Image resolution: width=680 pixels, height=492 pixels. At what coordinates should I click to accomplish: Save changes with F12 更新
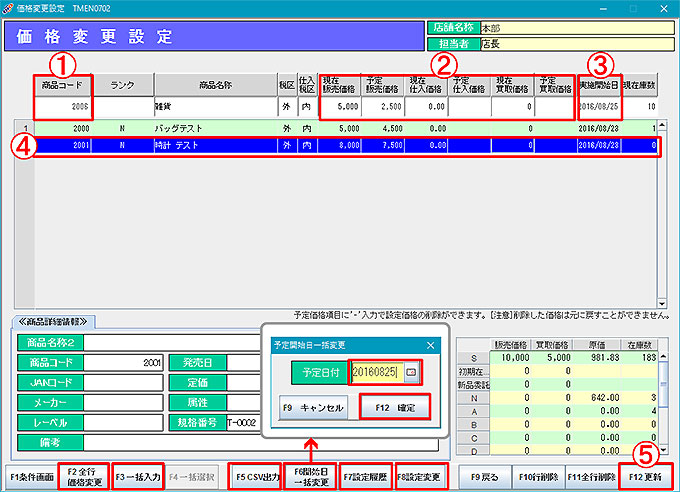tap(645, 477)
